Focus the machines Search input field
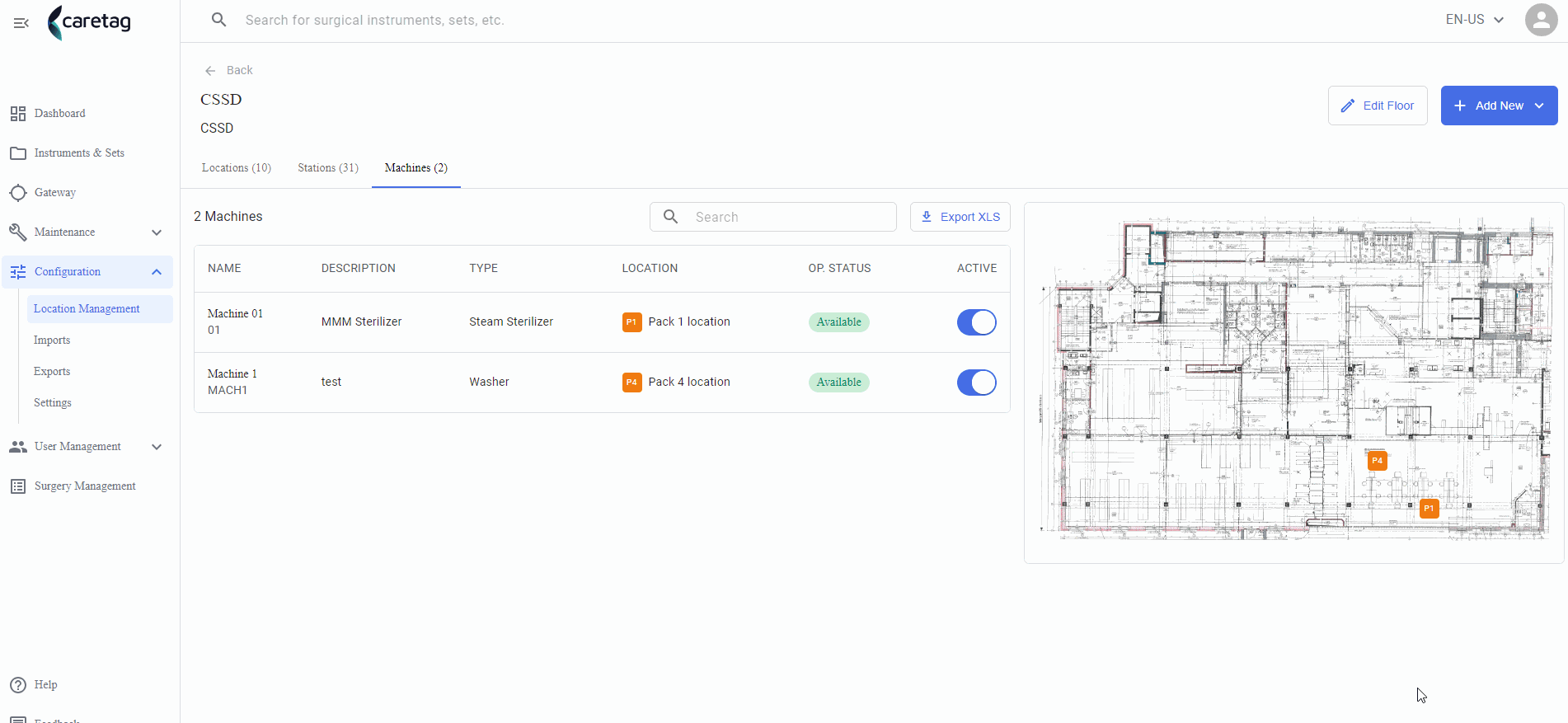Viewport: 1568px width, 723px height. [x=772, y=217]
